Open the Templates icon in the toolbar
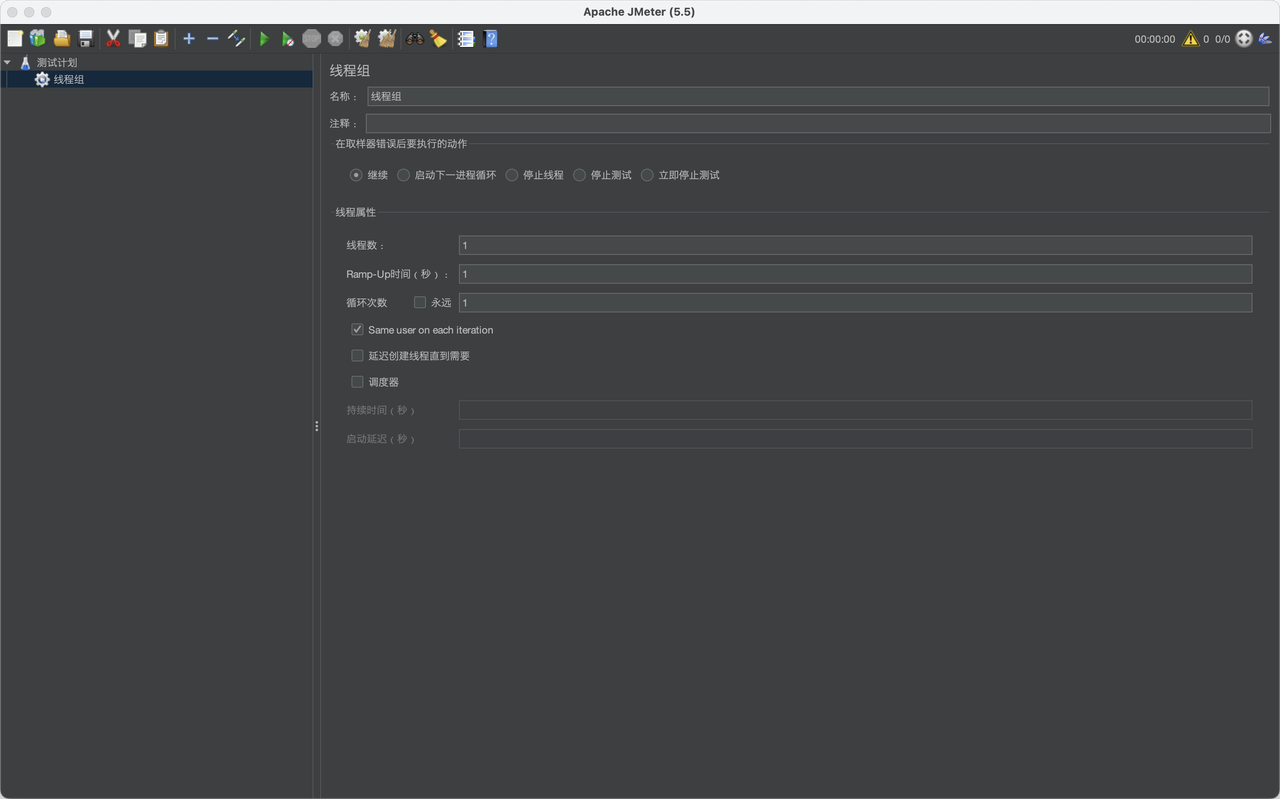Image resolution: width=1280 pixels, height=799 pixels. click(38, 39)
